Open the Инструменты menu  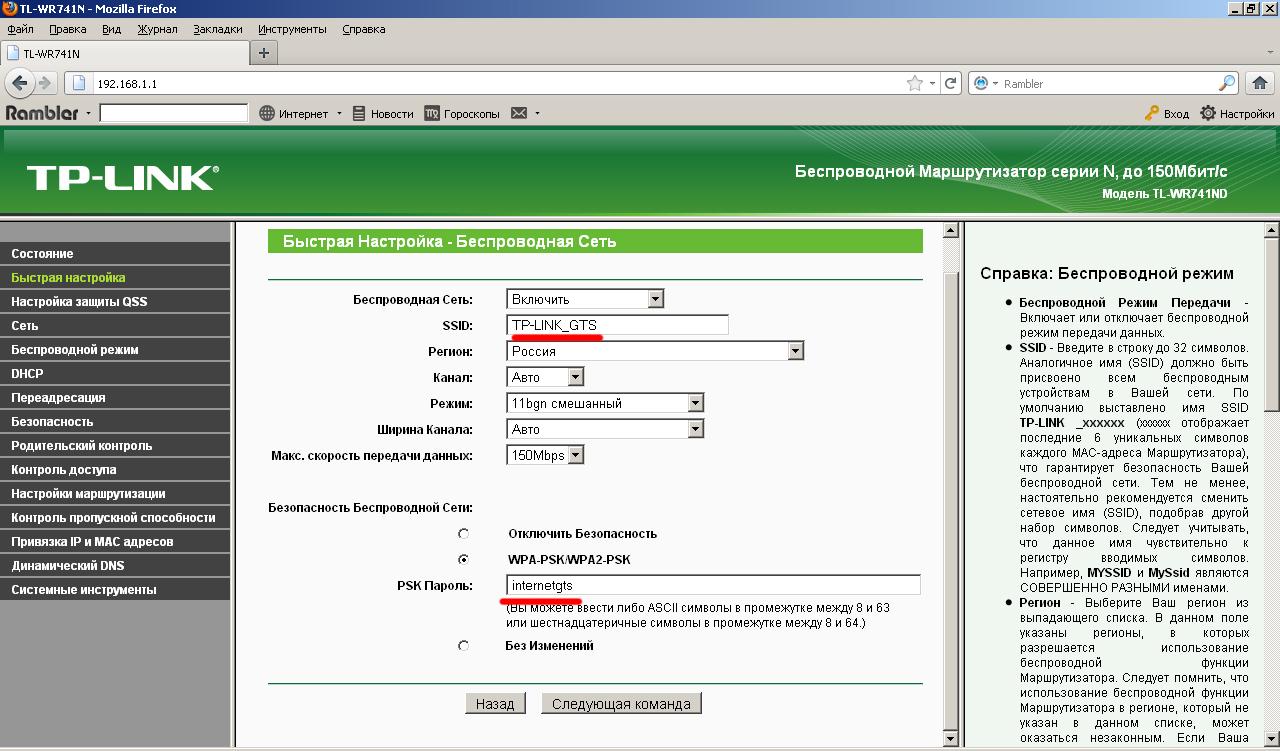click(x=292, y=29)
